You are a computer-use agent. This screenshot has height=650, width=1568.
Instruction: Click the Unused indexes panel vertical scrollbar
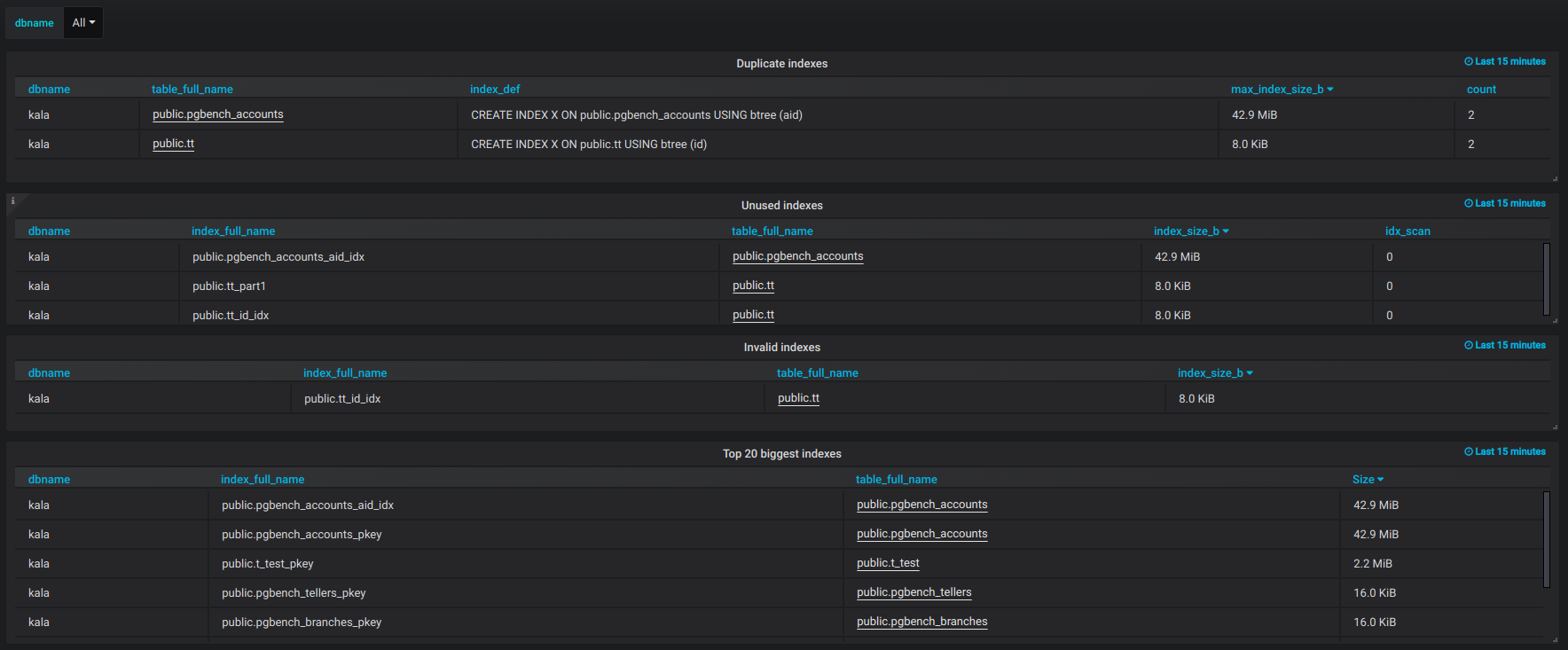1547,278
